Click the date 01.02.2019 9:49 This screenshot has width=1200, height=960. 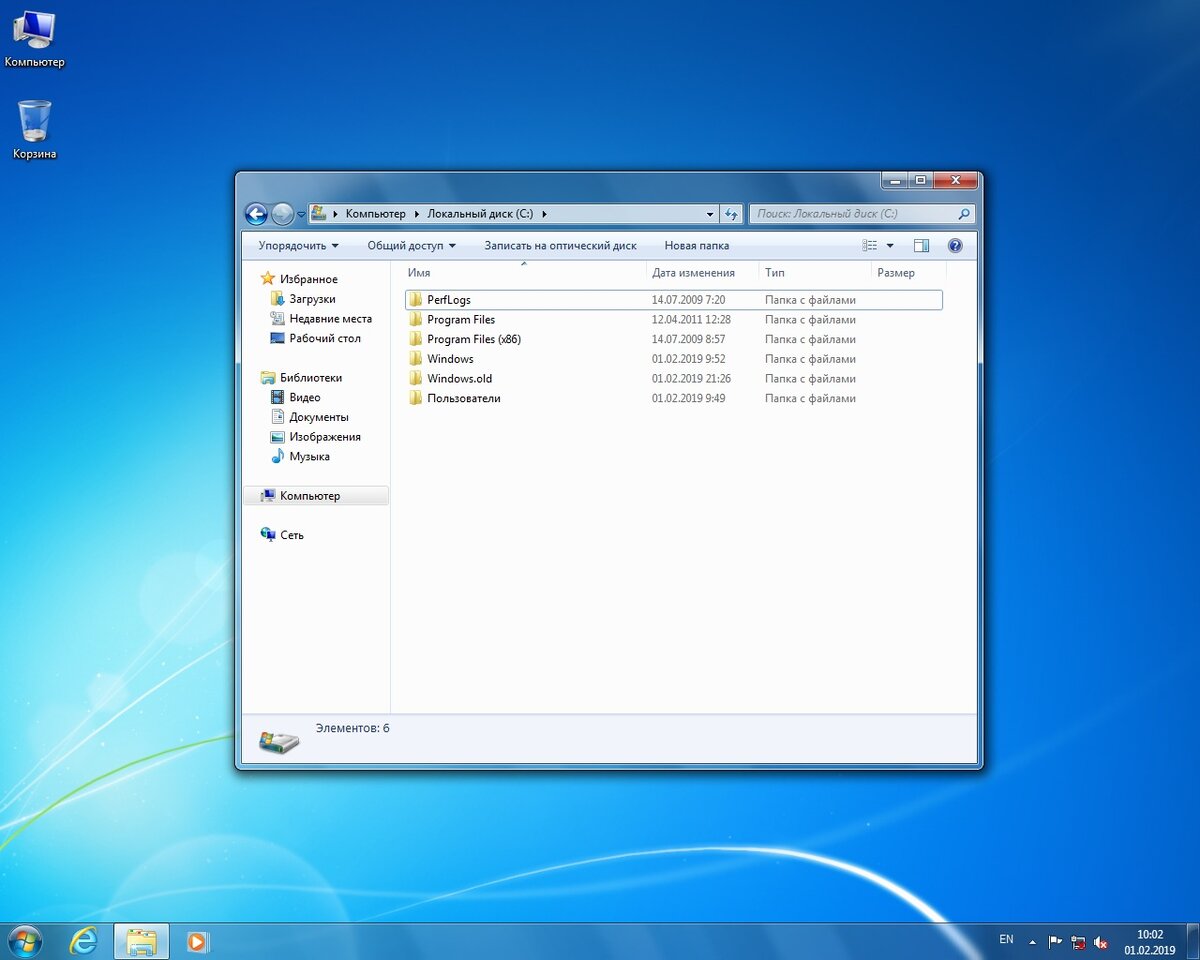pos(688,398)
